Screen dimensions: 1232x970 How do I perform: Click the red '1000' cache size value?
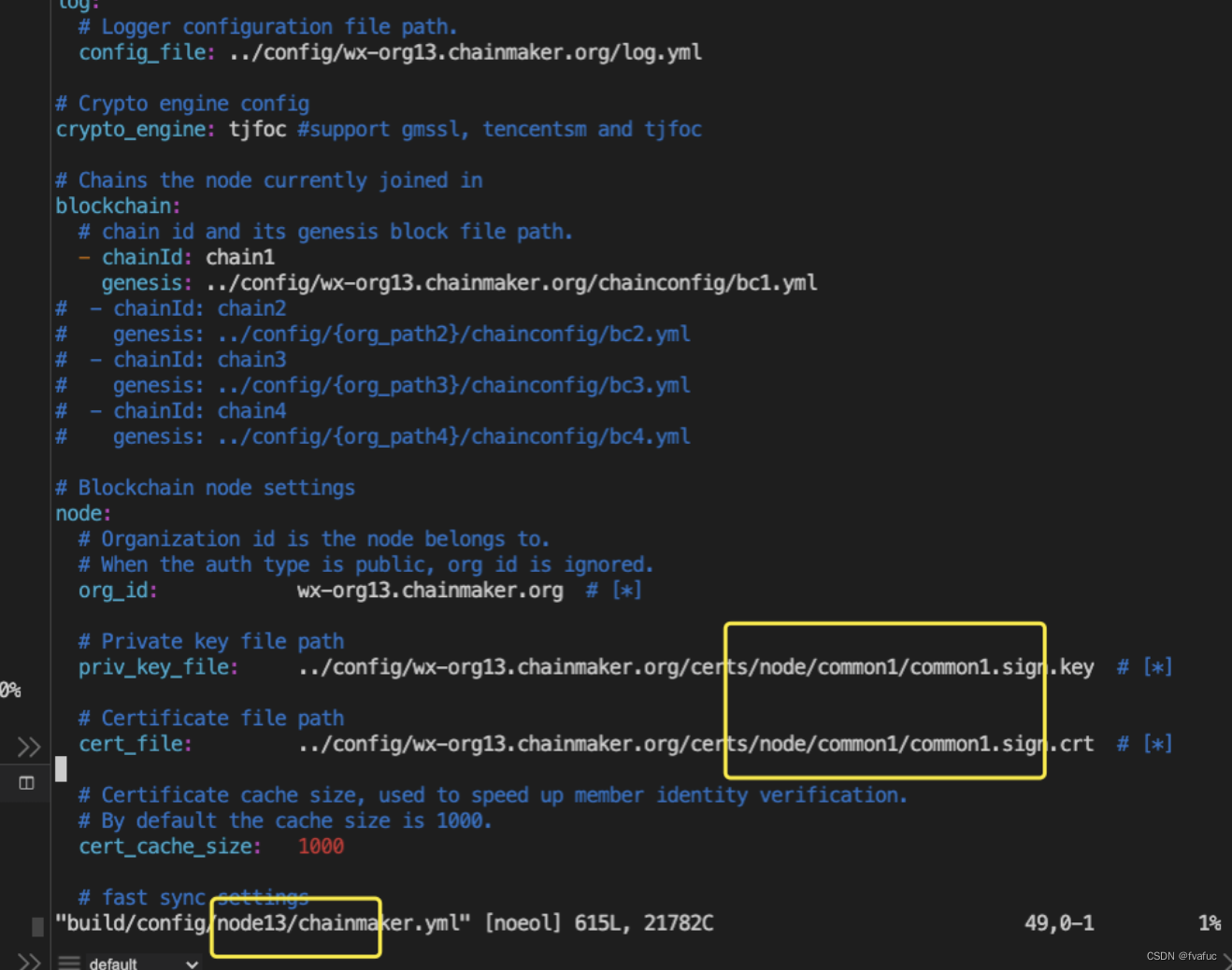coord(321,847)
